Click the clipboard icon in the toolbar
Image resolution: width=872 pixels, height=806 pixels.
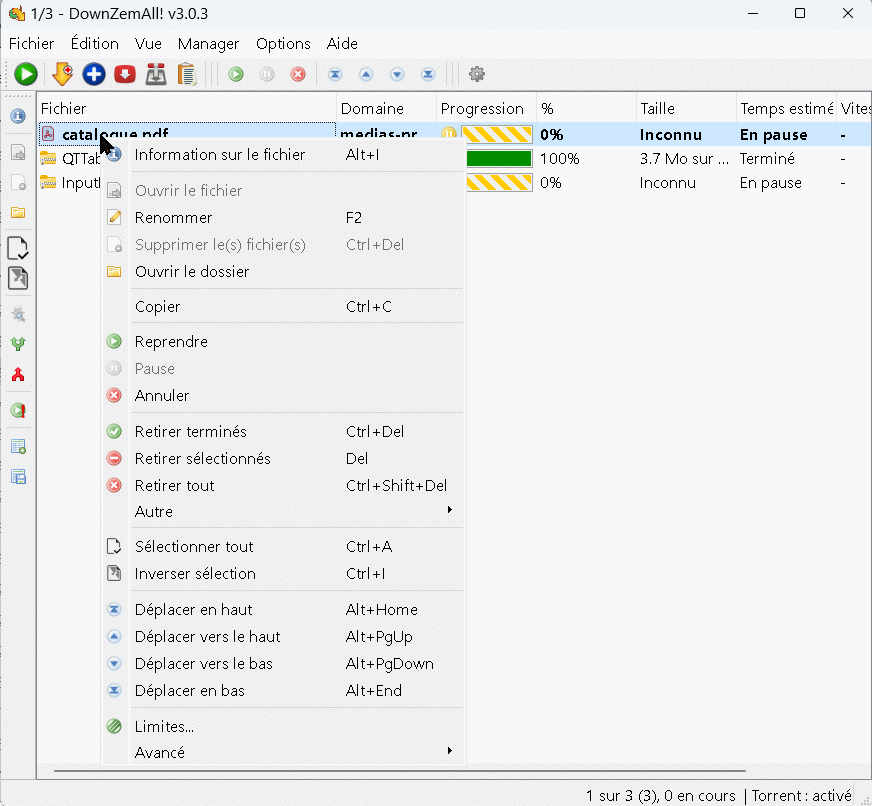187,74
